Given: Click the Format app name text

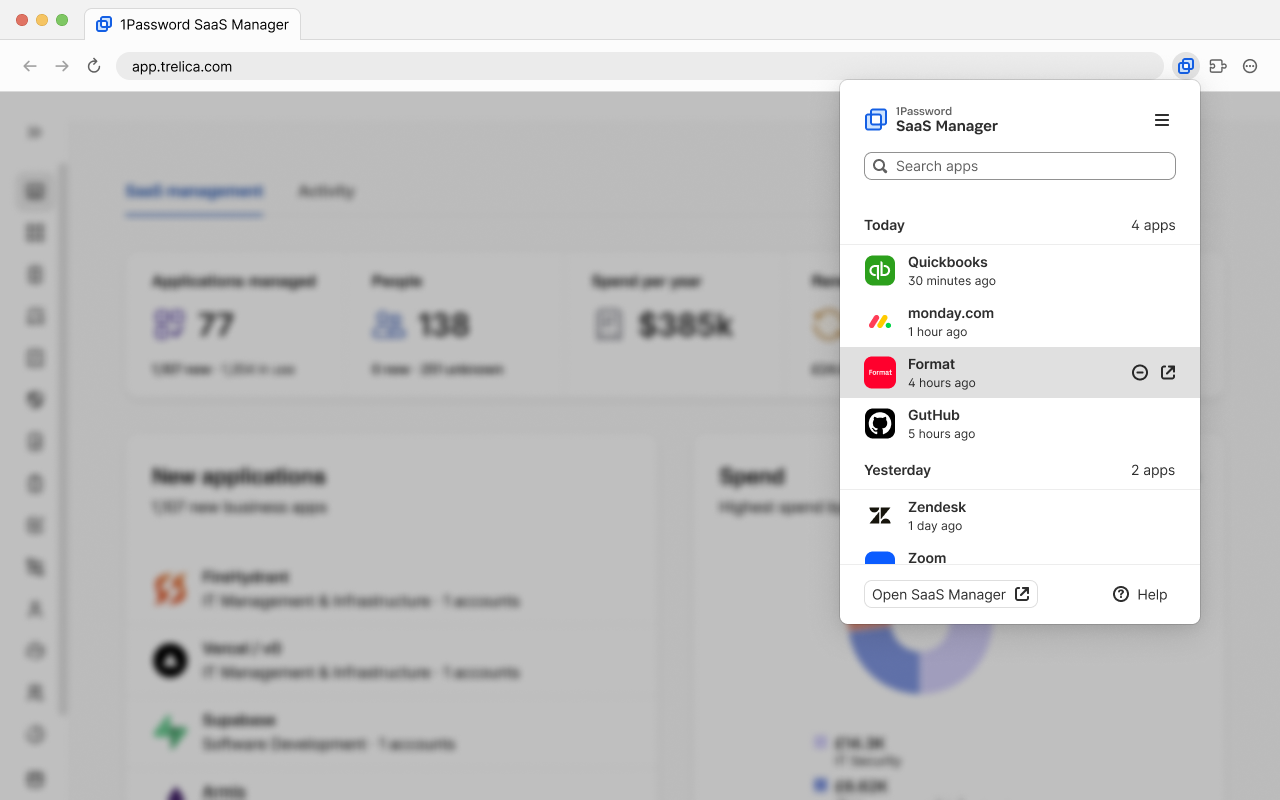Looking at the screenshot, I should (x=931, y=364).
